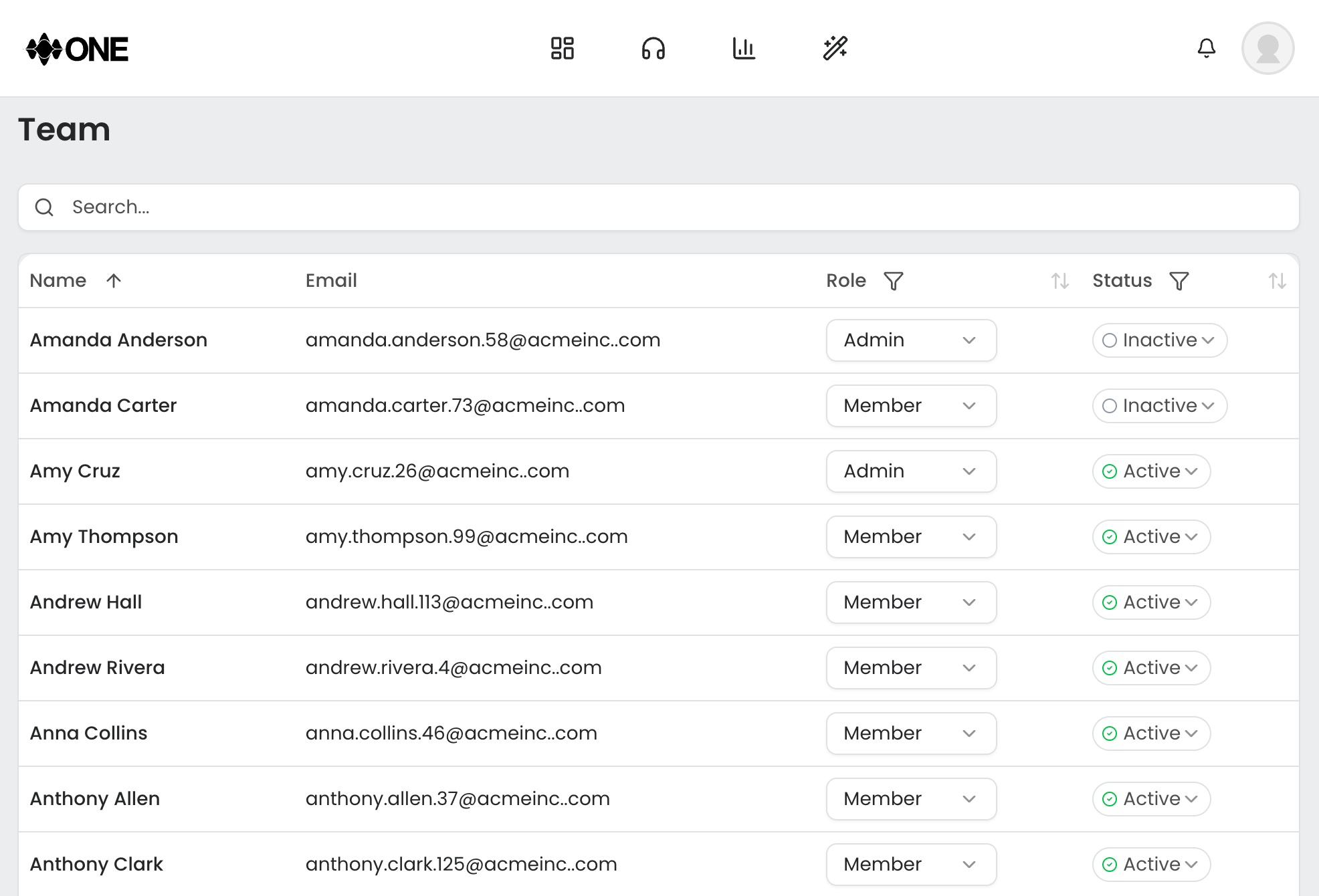Click the user profile avatar
Image resolution: width=1319 pixels, height=896 pixels.
pos(1267,48)
